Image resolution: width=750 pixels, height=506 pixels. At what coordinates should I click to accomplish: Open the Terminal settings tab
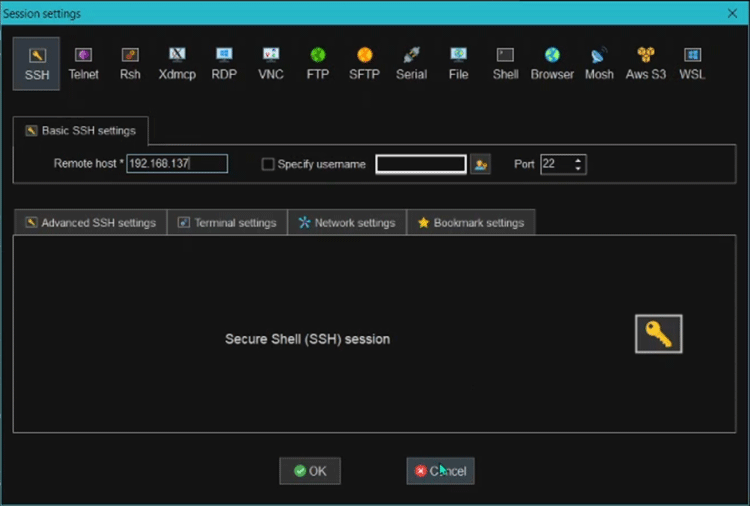pyautogui.click(x=227, y=223)
